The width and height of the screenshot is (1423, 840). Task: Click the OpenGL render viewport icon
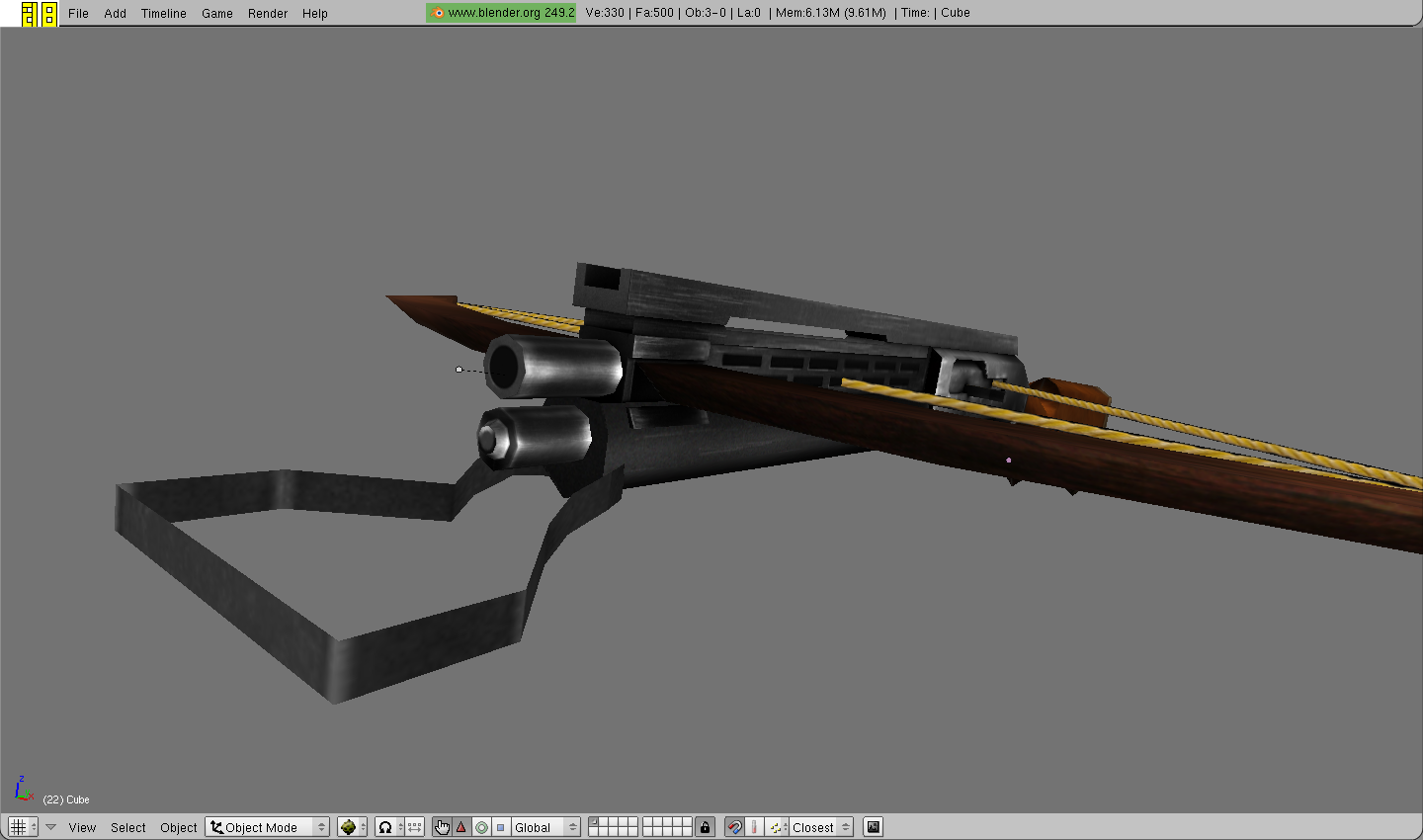click(x=873, y=827)
